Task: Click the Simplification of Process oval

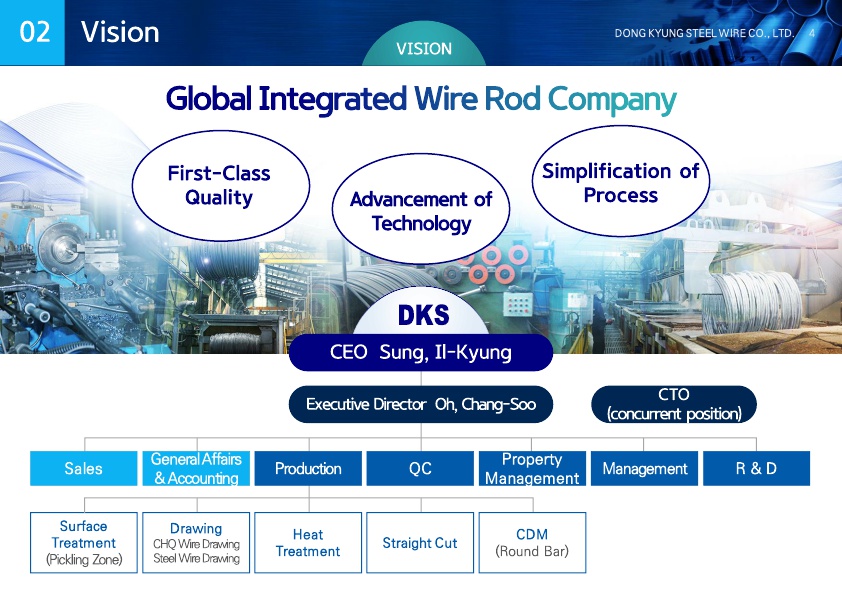Action: point(620,183)
